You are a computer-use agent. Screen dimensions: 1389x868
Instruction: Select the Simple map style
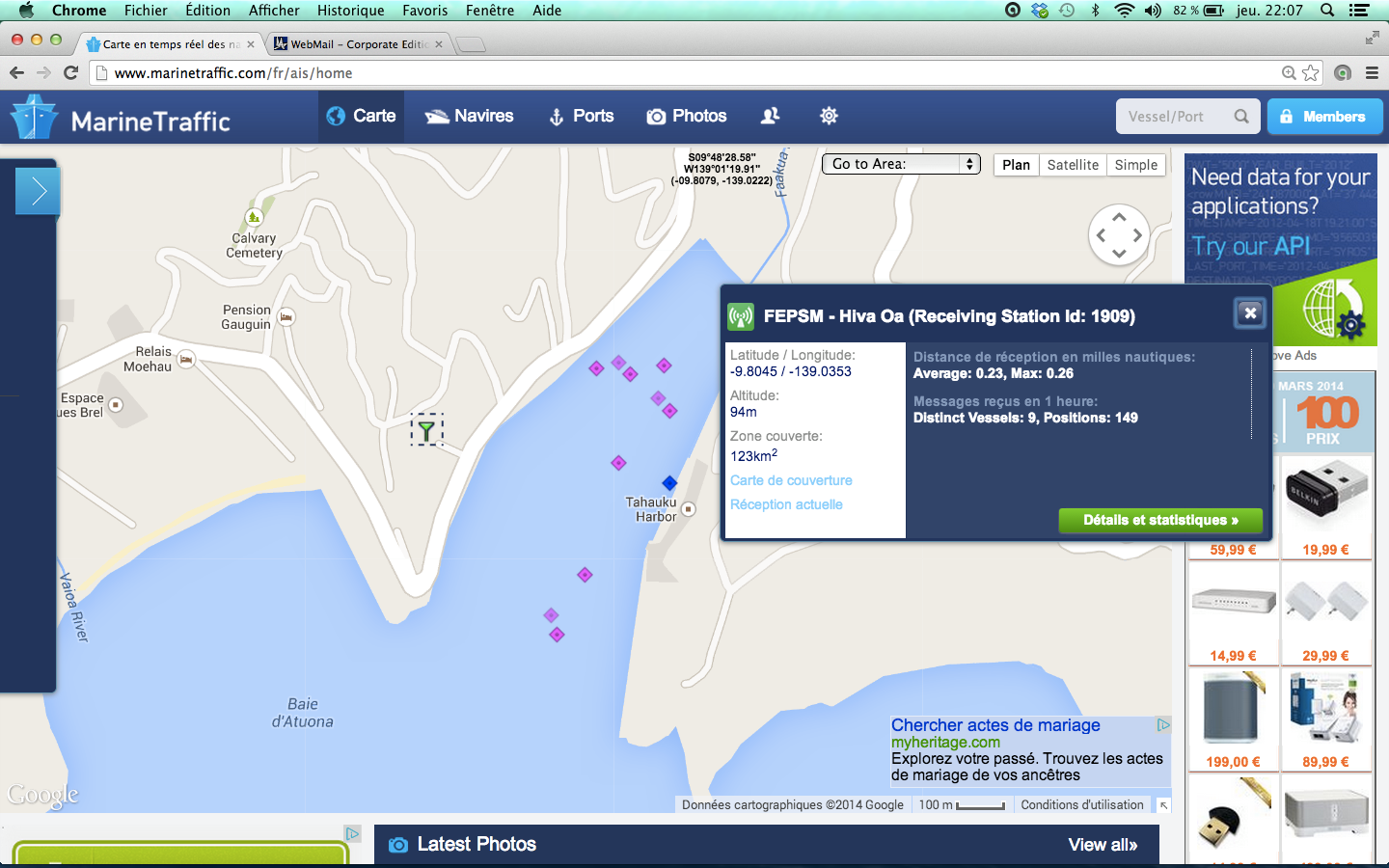[1135, 165]
